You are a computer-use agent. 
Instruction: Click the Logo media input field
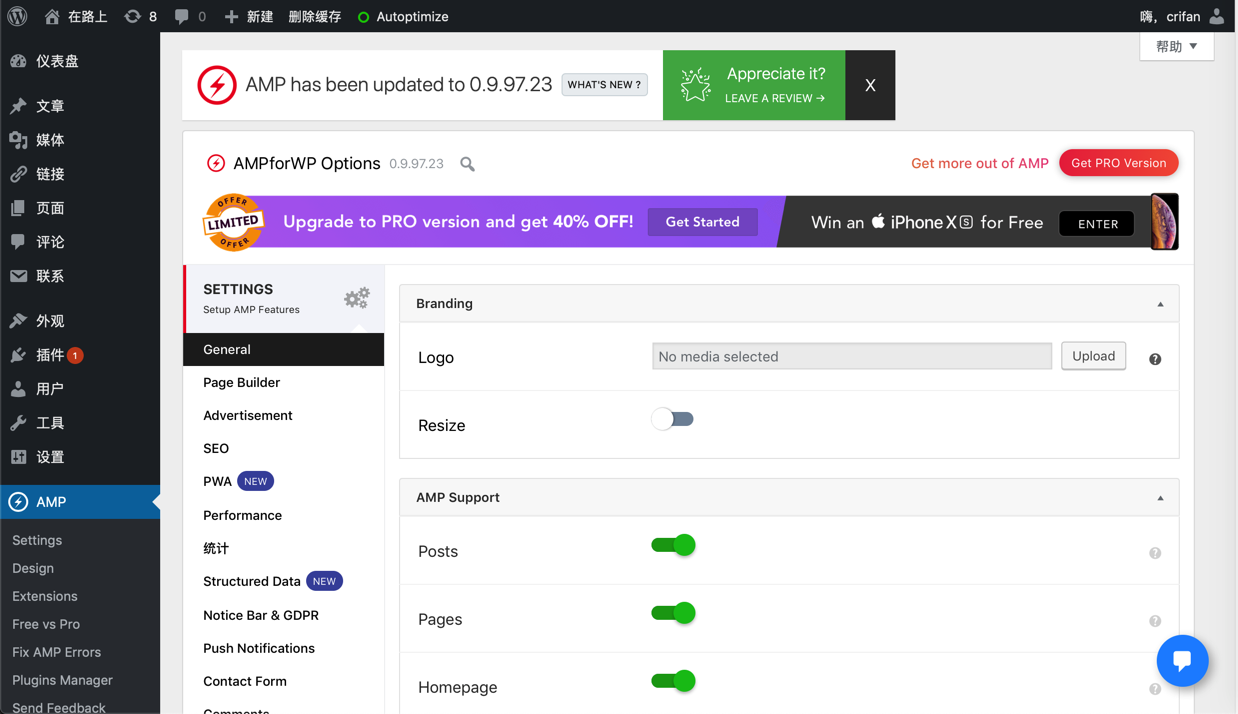[852, 356]
